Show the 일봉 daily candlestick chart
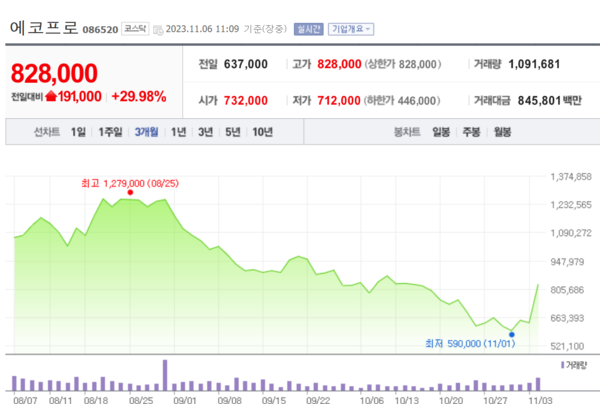Viewport: 600px width, 404px height. [x=441, y=132]
